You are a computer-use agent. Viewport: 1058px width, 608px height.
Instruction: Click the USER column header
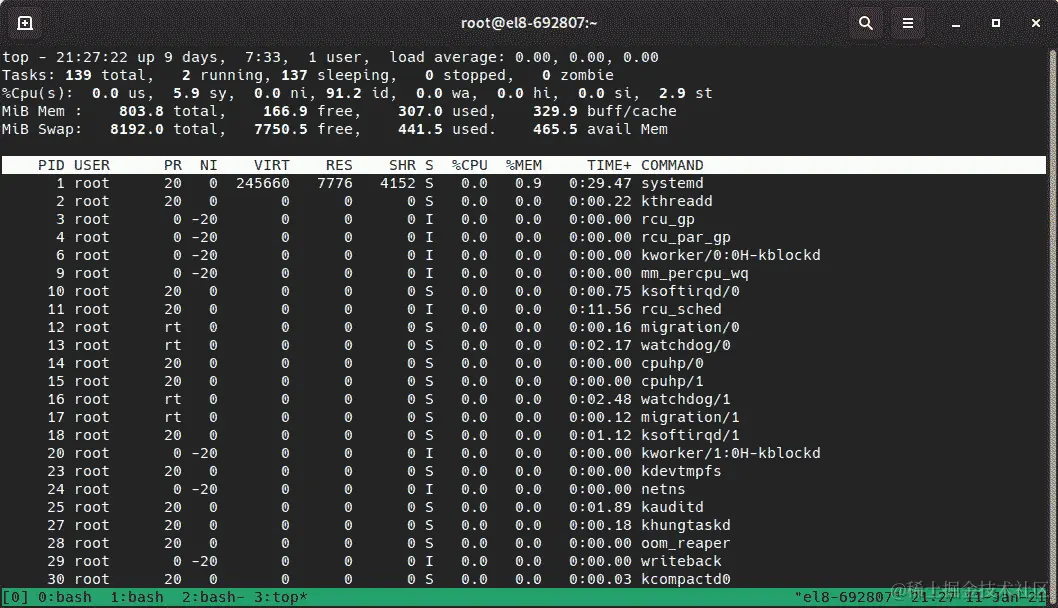(x=92, y=165)
